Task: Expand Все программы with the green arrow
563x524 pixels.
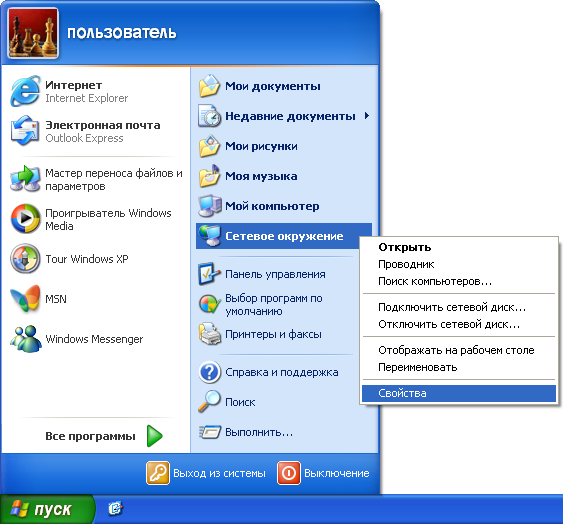Action: 155,436
